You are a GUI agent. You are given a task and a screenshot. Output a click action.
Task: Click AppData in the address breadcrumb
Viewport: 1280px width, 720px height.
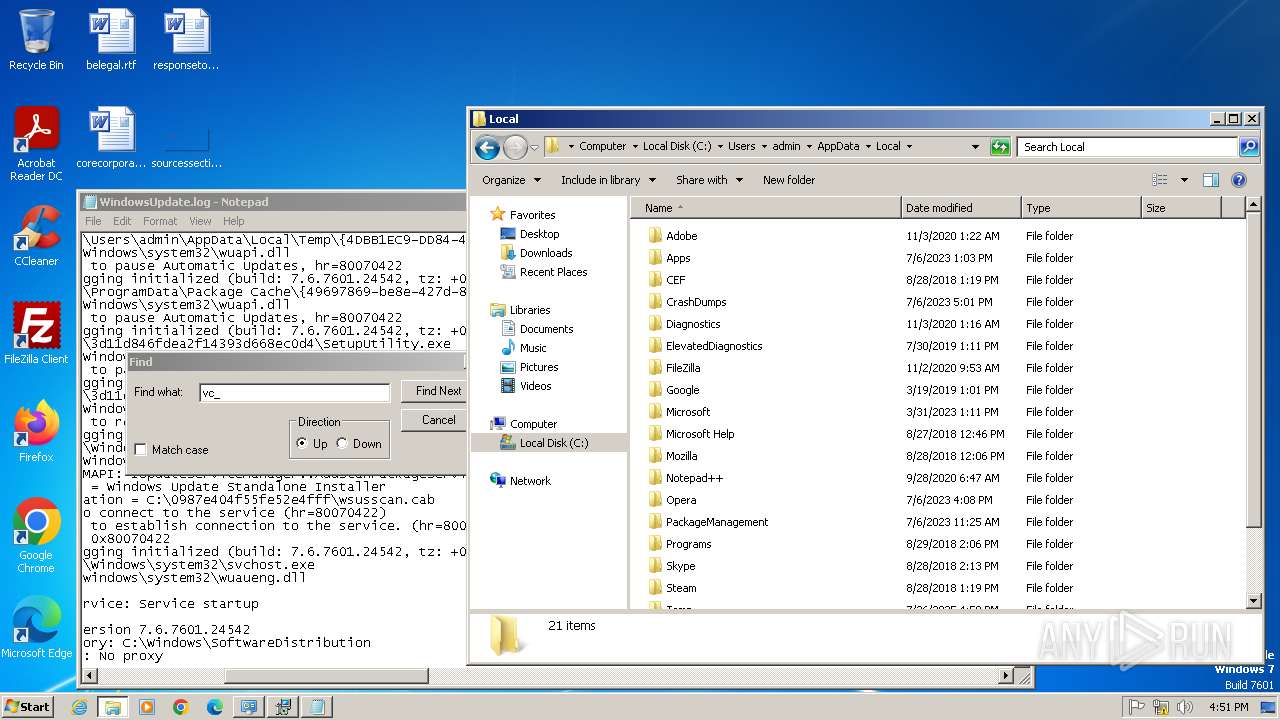pos(838,146)
